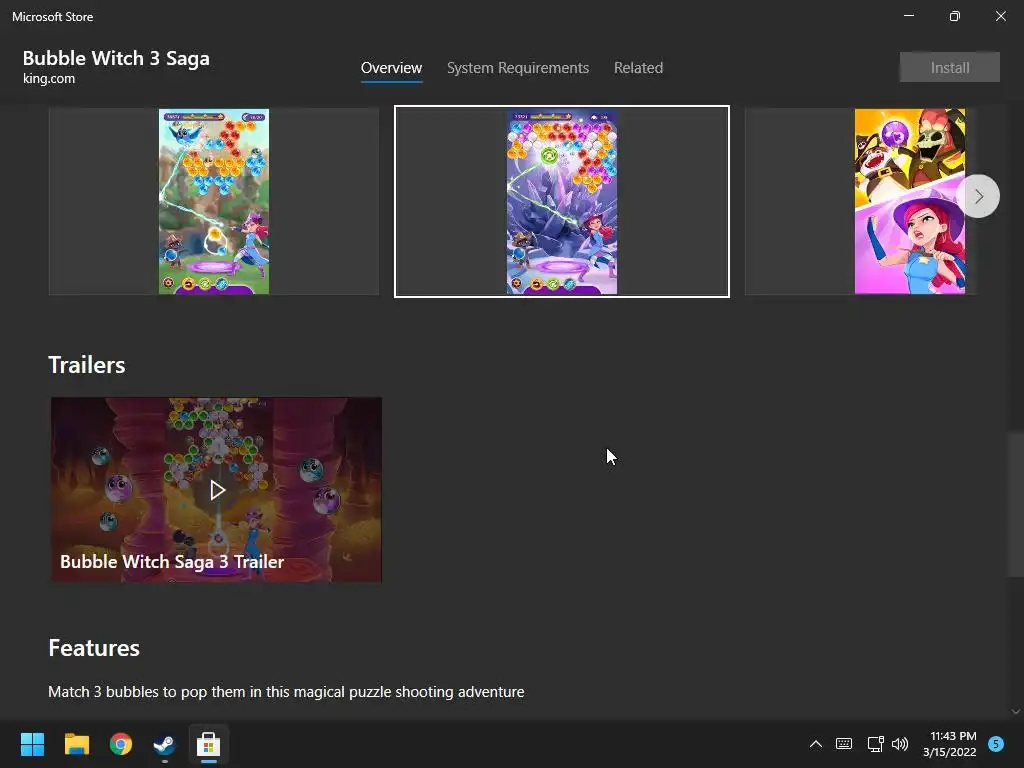
Task: Show next screenshots with the right chevron
Action: pos(978,196)
